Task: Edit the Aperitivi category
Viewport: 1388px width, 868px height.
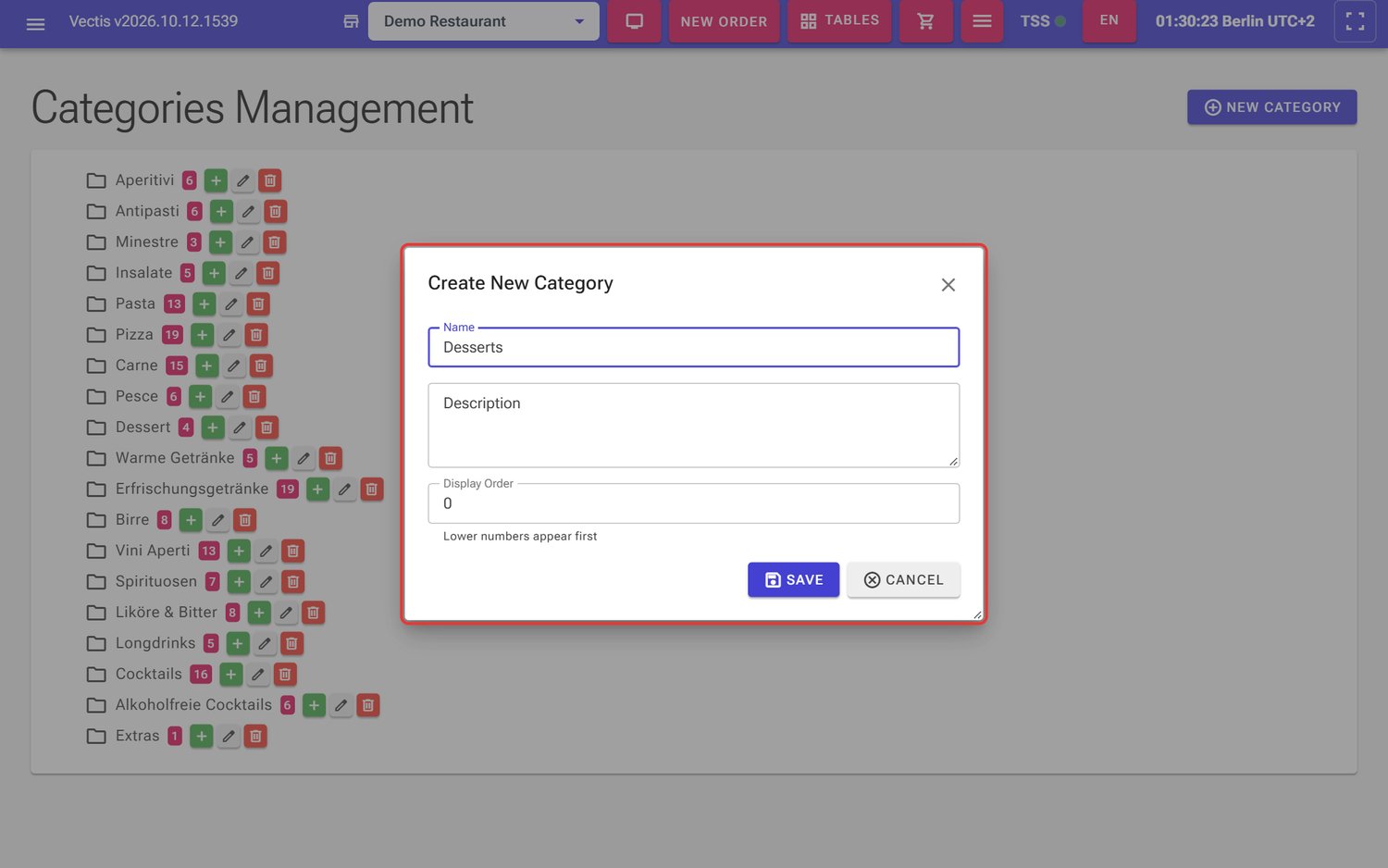Action: 242,180
